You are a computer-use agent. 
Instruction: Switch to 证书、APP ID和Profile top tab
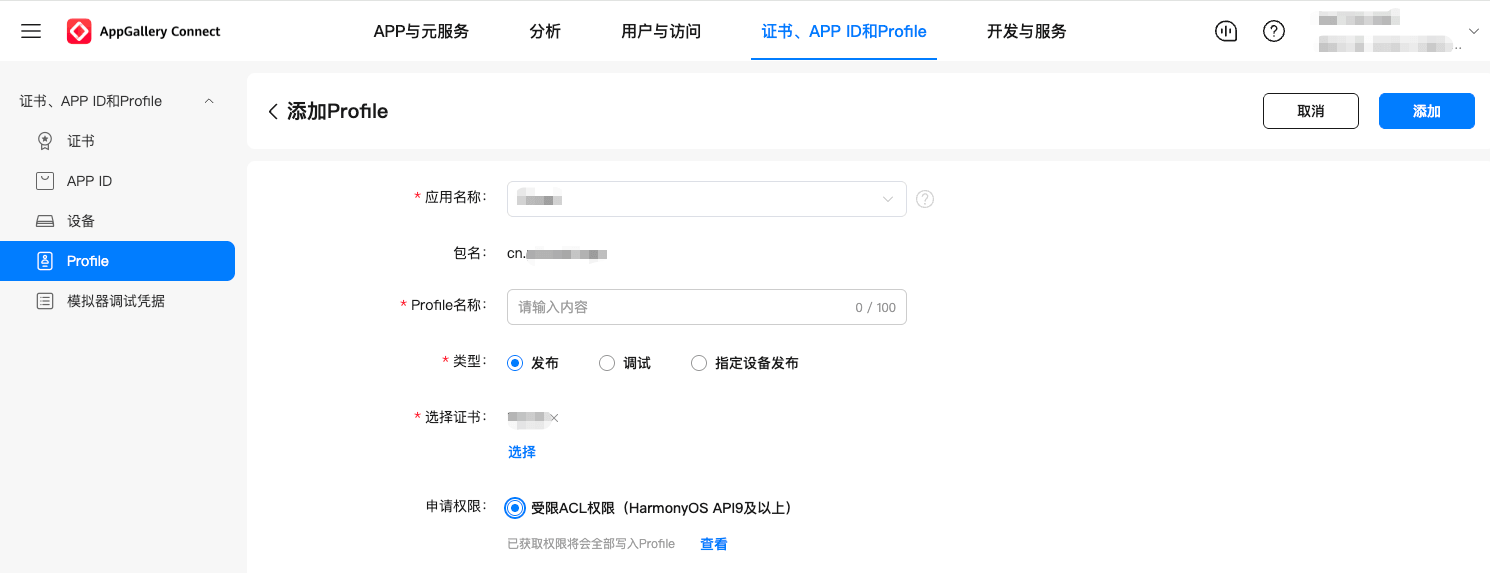844,31
